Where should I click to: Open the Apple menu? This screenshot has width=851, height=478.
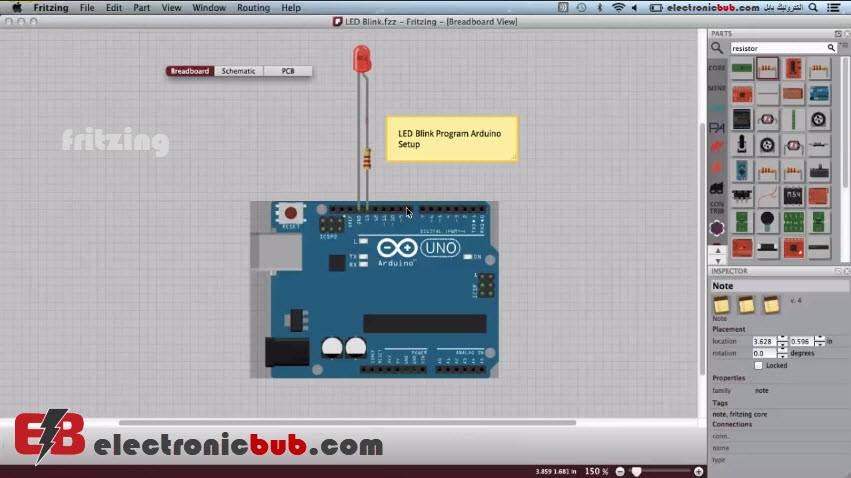coord(17,8)
